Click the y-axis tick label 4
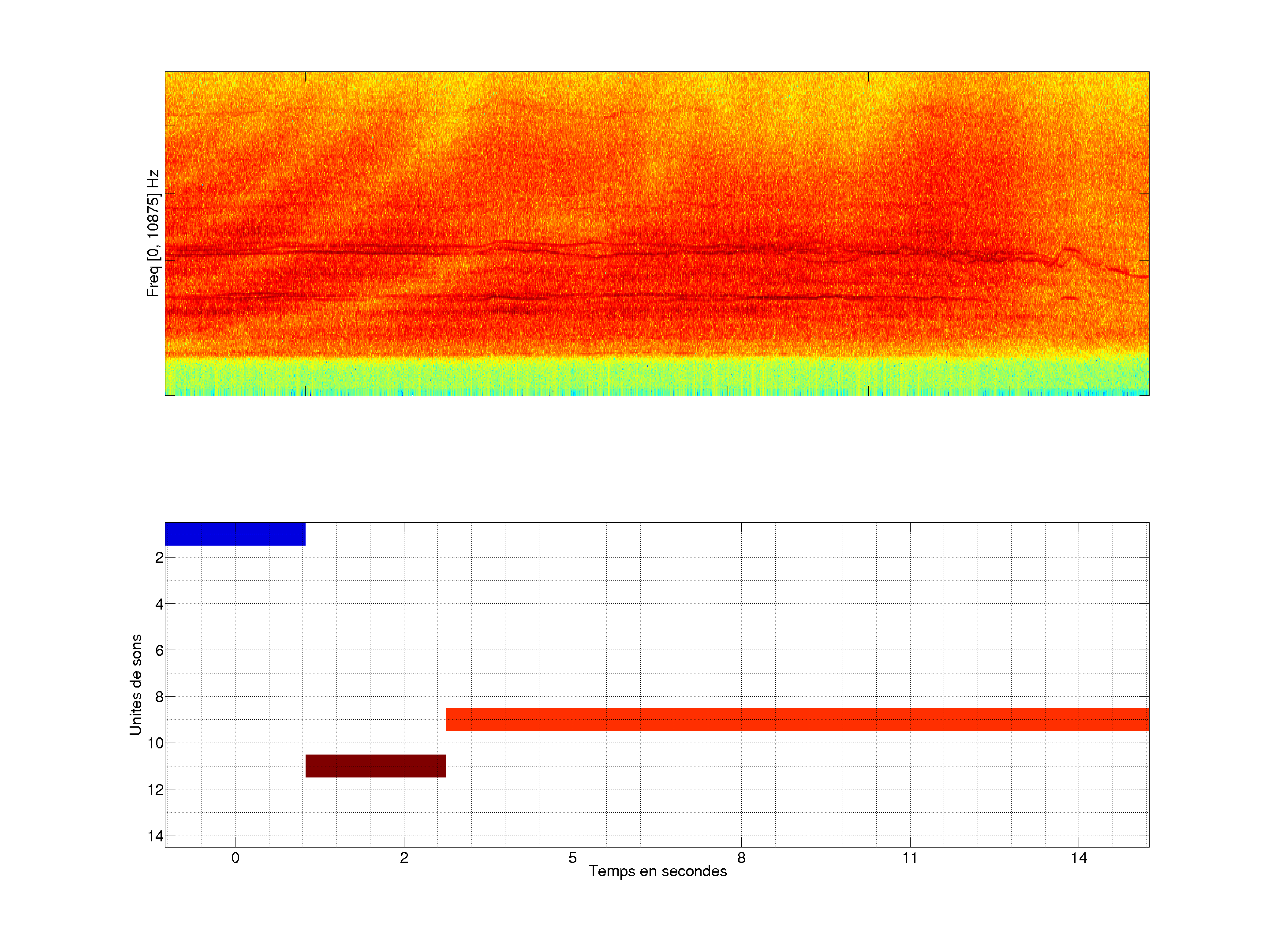Image resolution: width=1270 pixels, height=952 pixels. tap(159, 604)
